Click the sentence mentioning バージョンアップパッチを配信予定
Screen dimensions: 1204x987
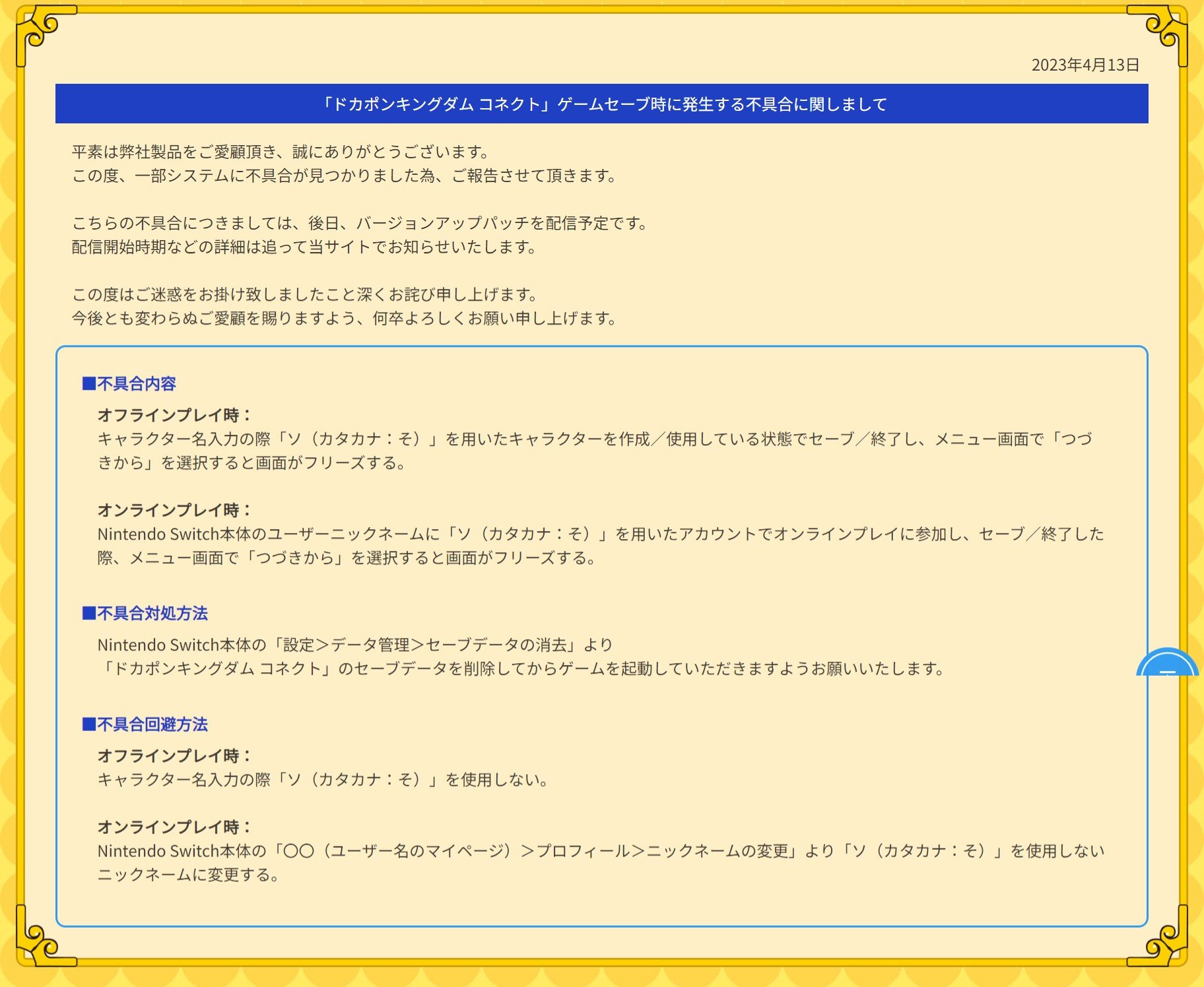(x=360, y=224)
